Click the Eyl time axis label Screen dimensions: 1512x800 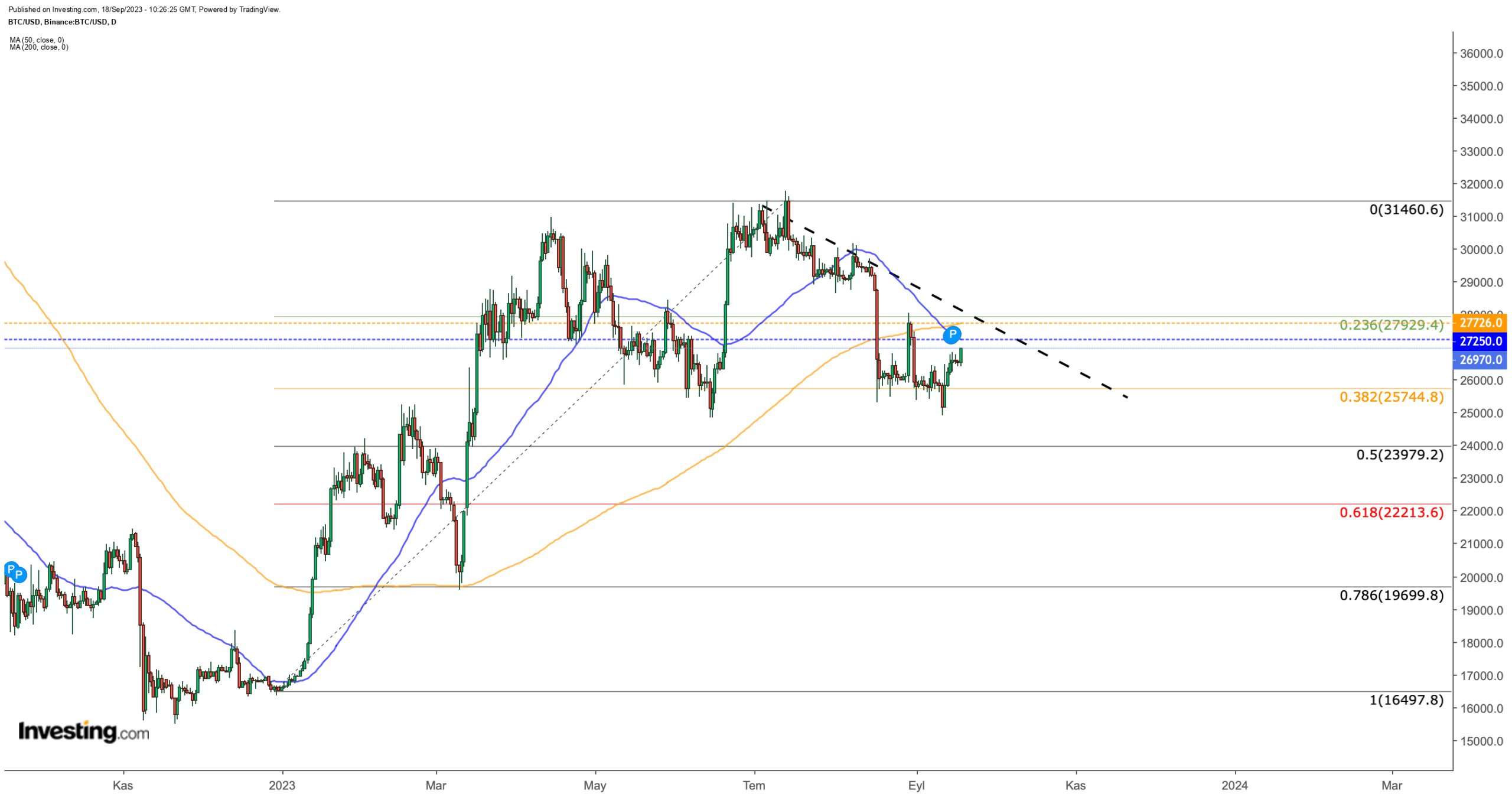click(916, 785)
